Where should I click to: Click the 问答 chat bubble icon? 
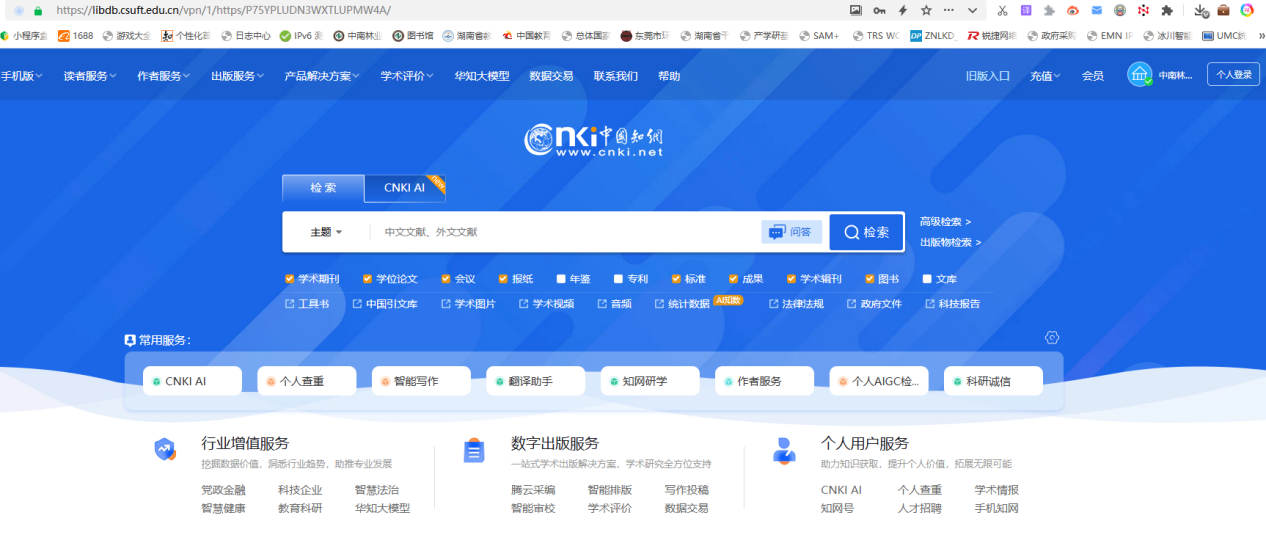(x=777, y=232)
